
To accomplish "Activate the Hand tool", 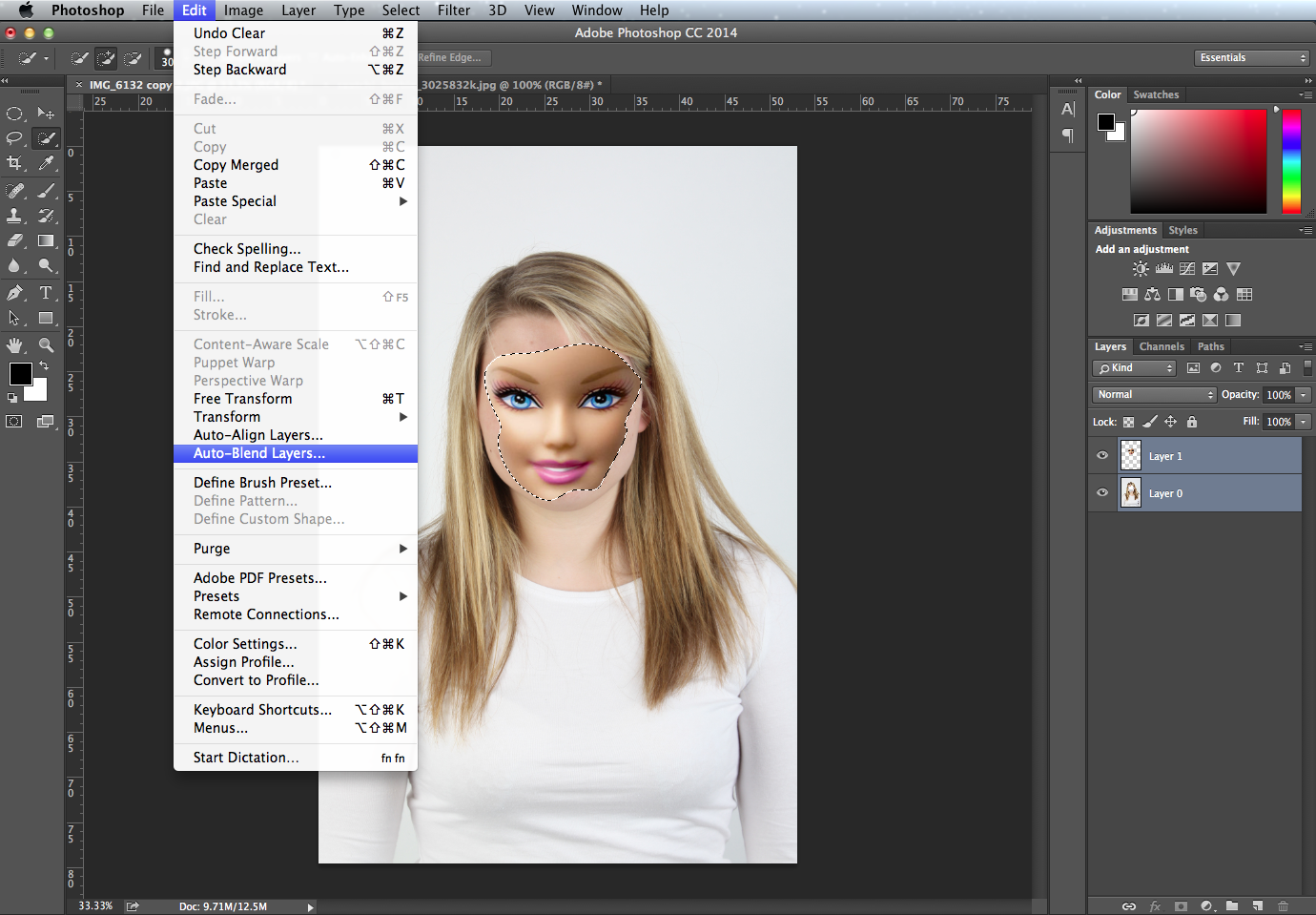I will (14, 344).
